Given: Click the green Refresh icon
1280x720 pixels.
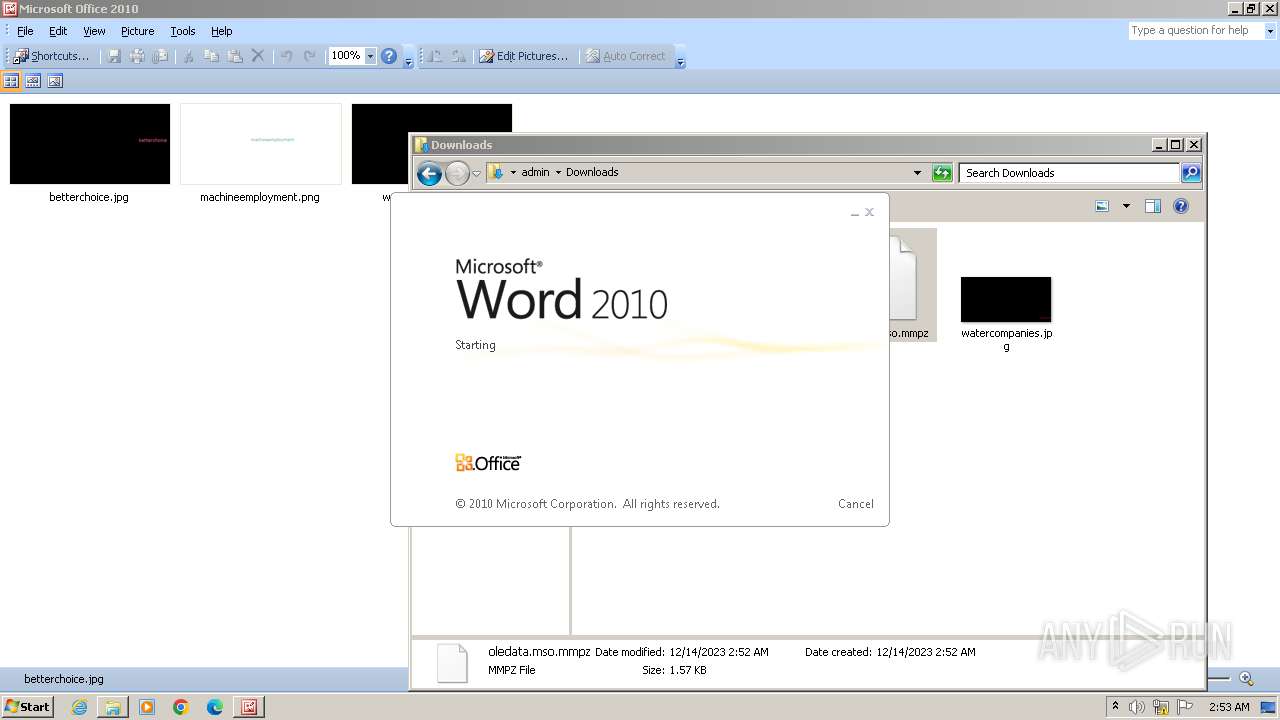Looking at the screenshot, I should click(942, 173).
